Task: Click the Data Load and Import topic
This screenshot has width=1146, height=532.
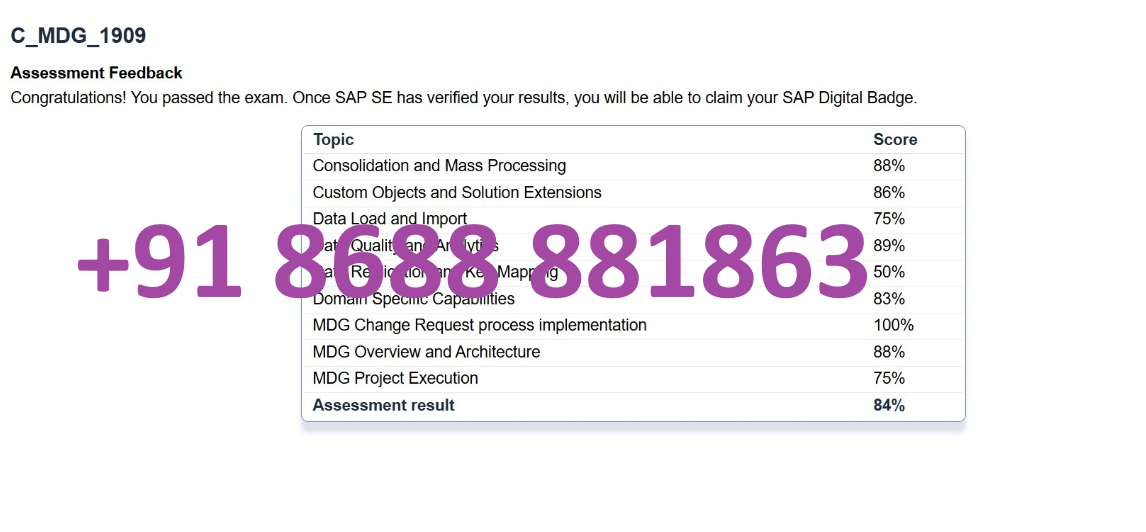Action: [x=390, y=218]
